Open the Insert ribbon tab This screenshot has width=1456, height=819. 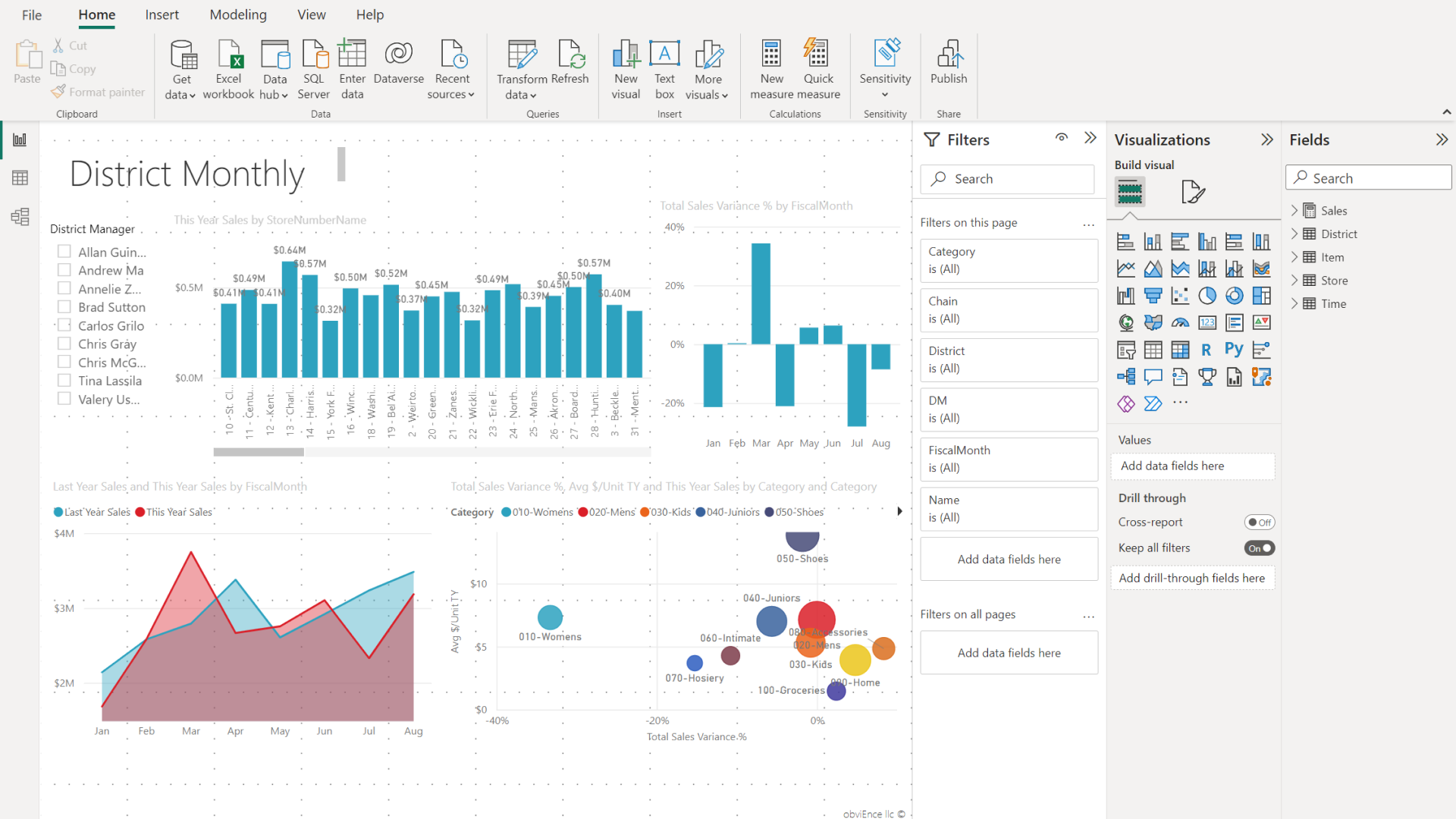pyautogui.click(x=162, y=14)
